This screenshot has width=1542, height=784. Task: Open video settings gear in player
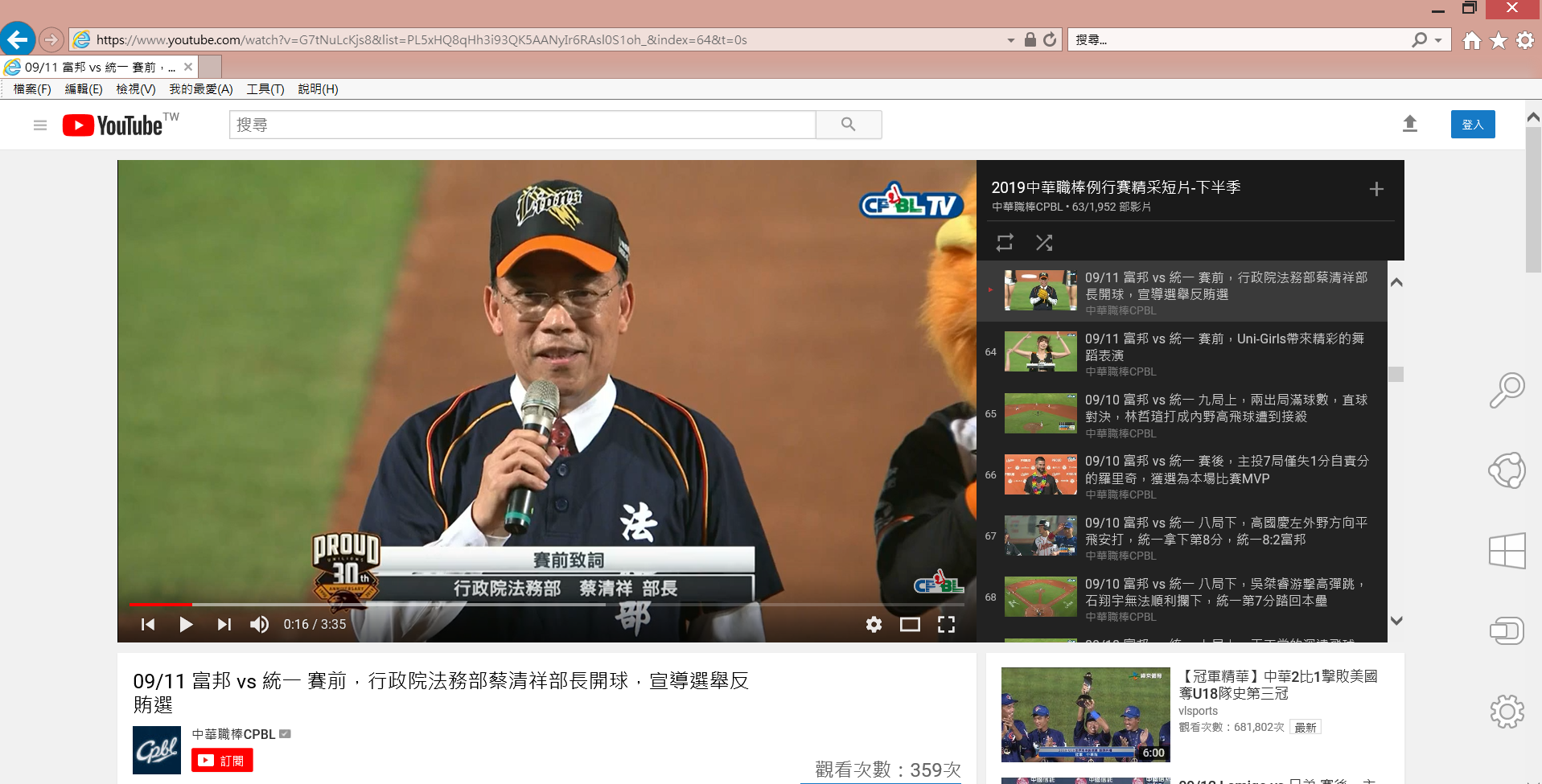[x=874, y=625]
